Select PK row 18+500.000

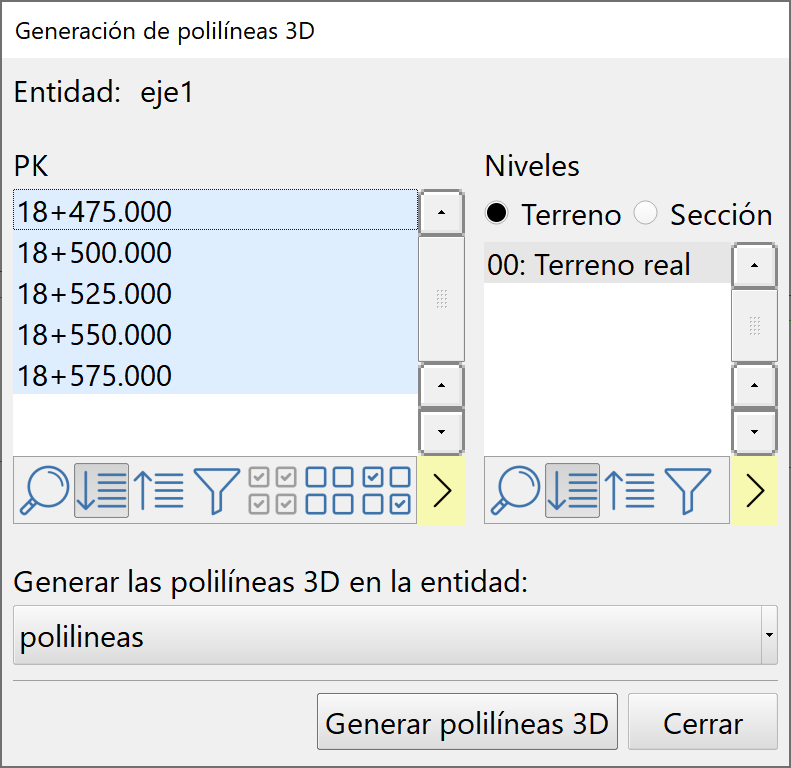tap(215, 252)
